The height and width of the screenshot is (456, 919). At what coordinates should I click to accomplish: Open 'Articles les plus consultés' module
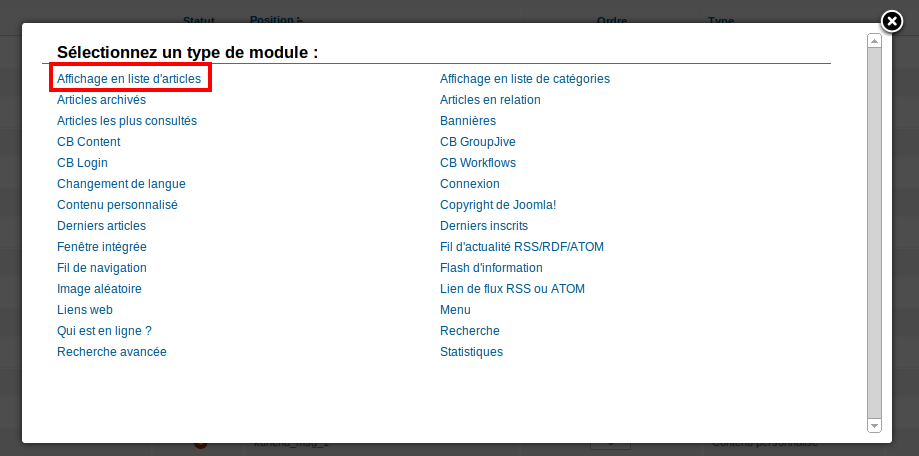click(127, 121)
